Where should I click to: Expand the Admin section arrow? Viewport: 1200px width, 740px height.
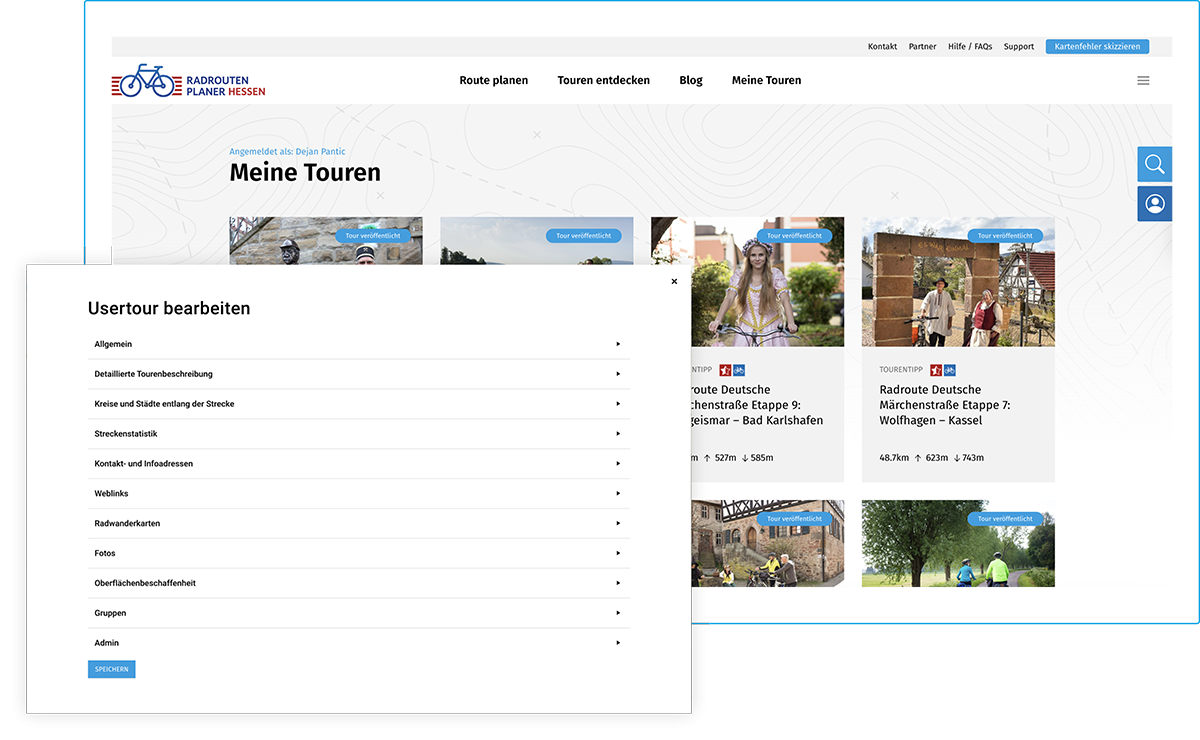[x=618, y=643]
